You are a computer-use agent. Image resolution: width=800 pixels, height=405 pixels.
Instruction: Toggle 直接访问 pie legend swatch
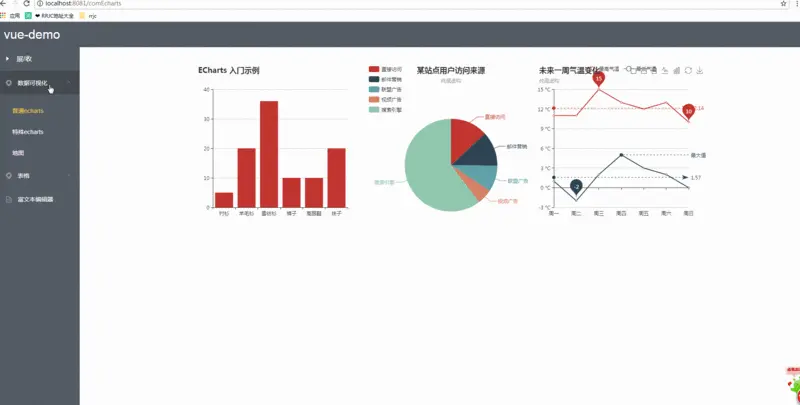point(374,69)
